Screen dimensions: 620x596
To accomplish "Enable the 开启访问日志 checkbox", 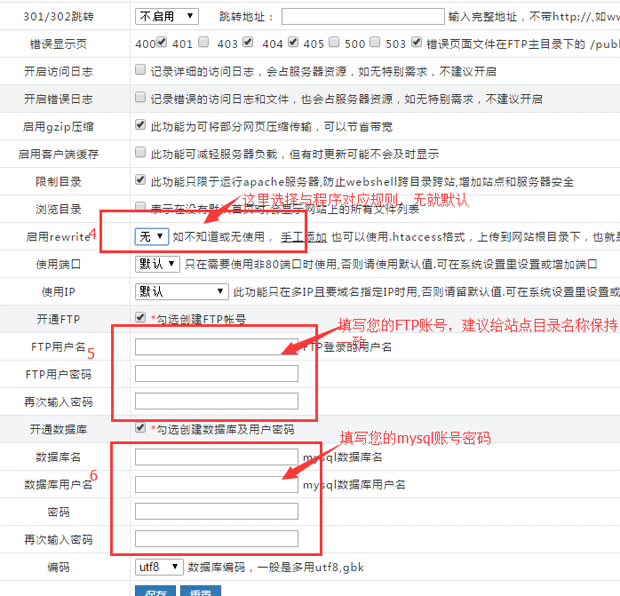I will click(x=141, y=72).
